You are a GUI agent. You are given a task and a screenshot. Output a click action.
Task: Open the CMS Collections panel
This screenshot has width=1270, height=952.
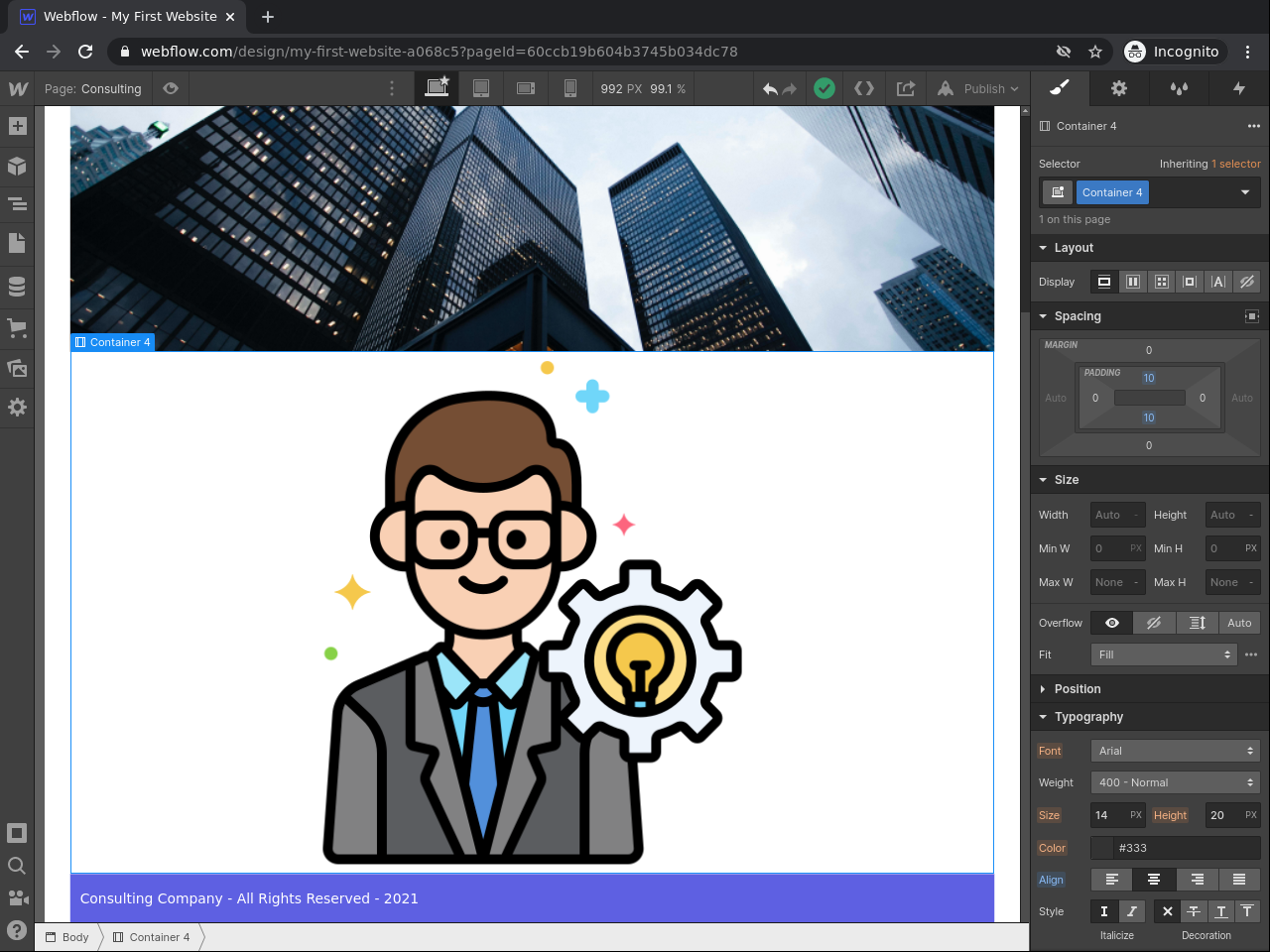point(17,287)
